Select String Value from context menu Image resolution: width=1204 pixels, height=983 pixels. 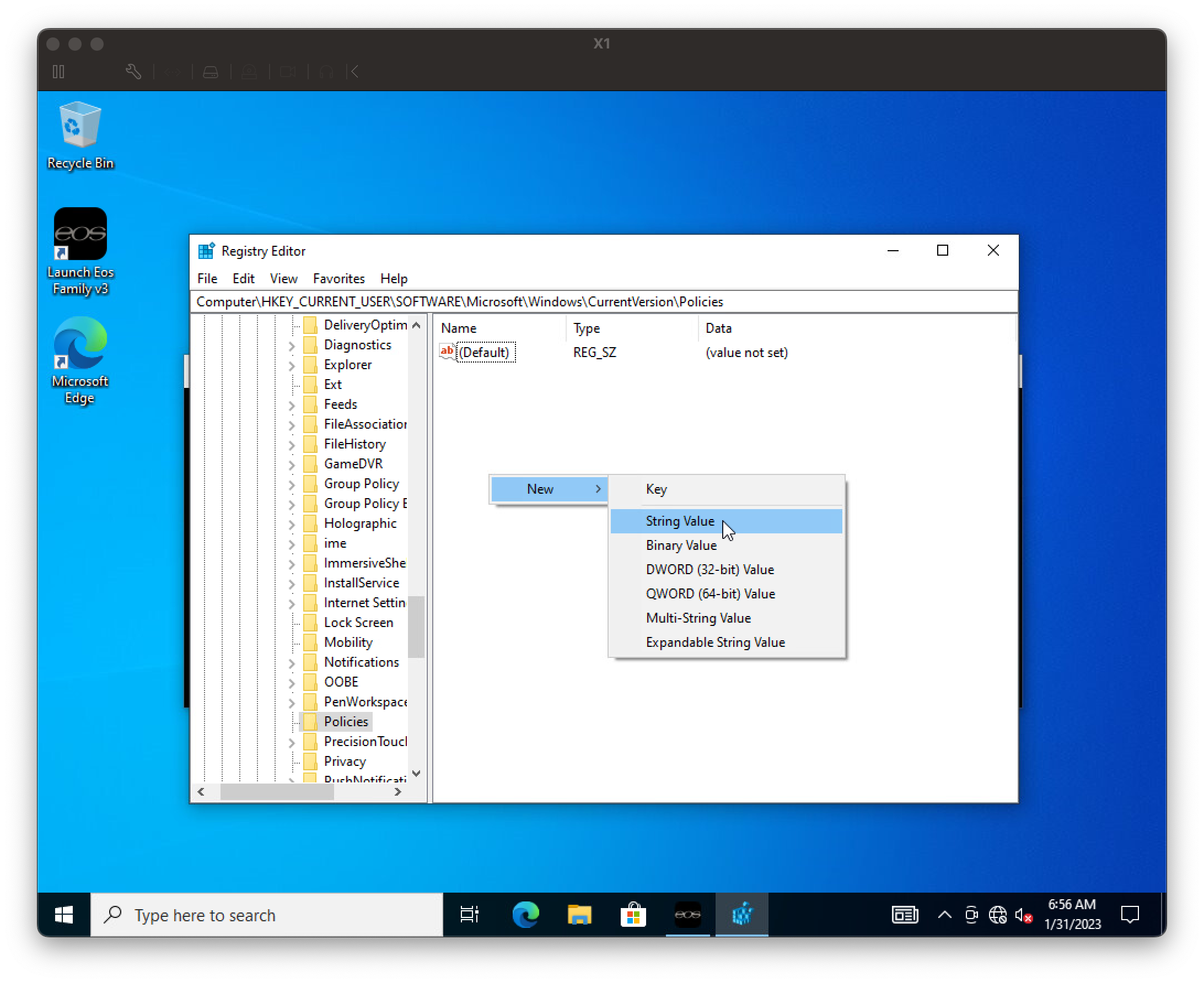(680, 521)
